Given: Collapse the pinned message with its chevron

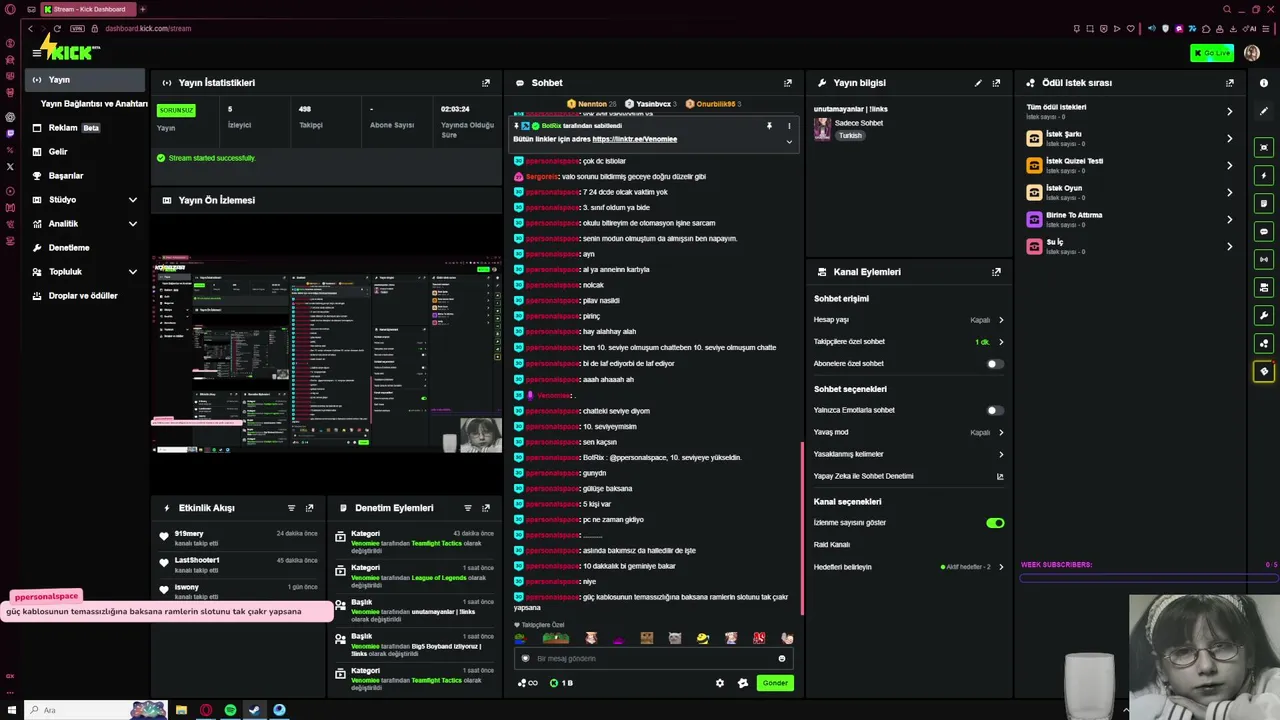Looking at the screenshot, I should (789, 142).
